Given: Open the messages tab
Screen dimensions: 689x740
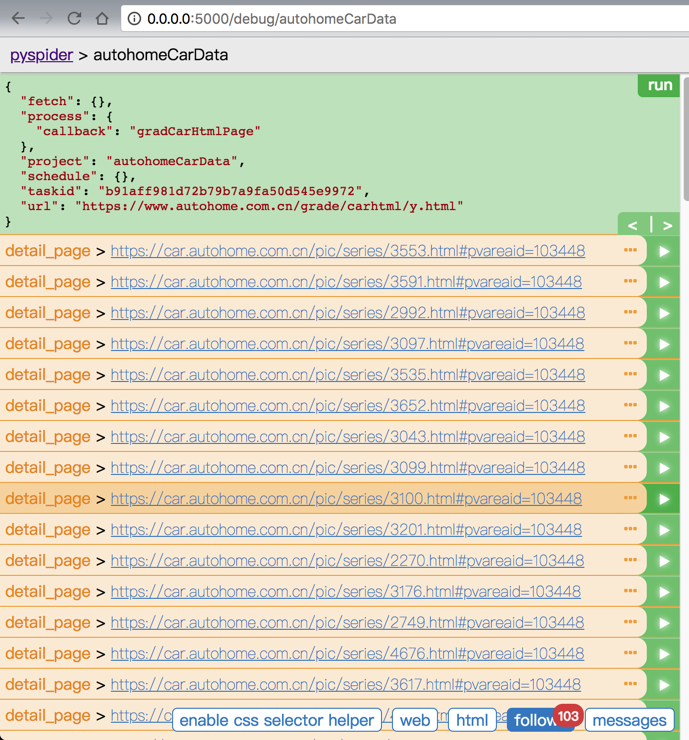Looking at the screenshot, I should (x=629, y=720).
